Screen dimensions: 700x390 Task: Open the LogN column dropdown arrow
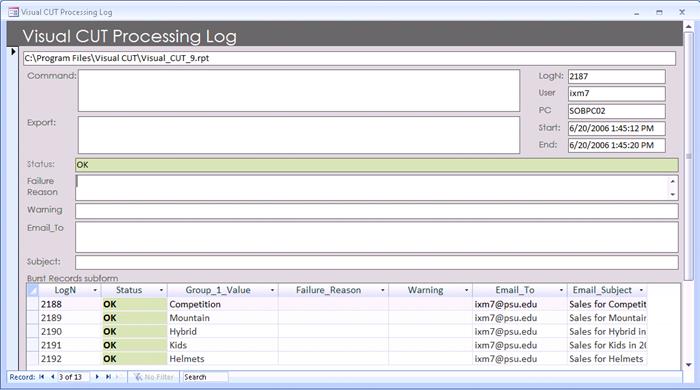point(95,290)
